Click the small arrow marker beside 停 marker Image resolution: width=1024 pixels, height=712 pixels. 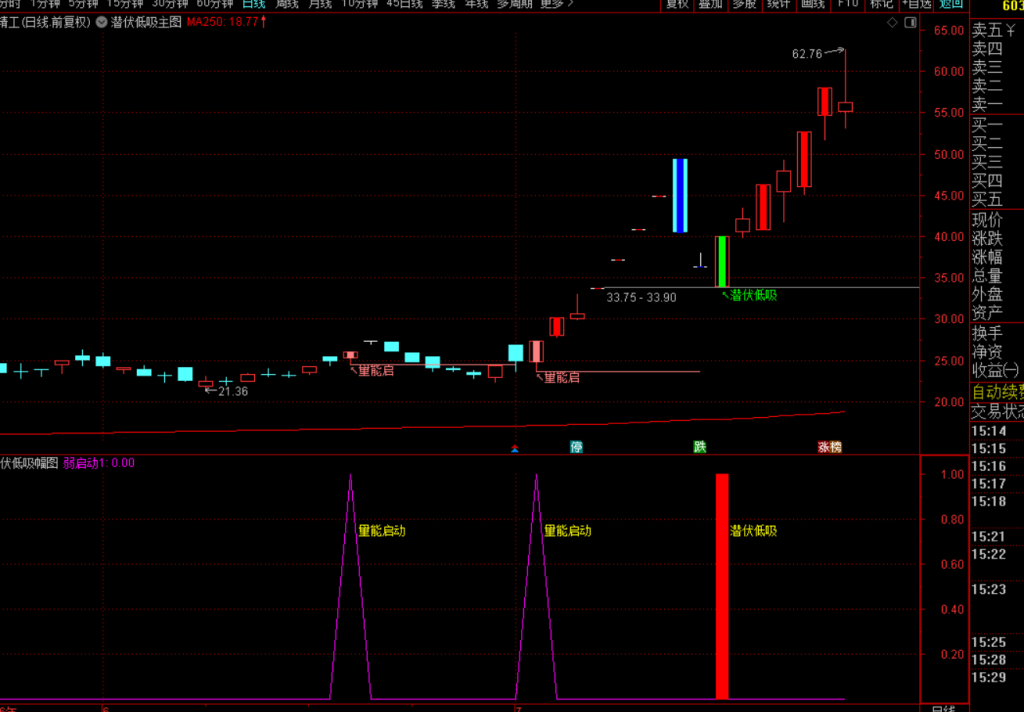click(x=515, y=448)
